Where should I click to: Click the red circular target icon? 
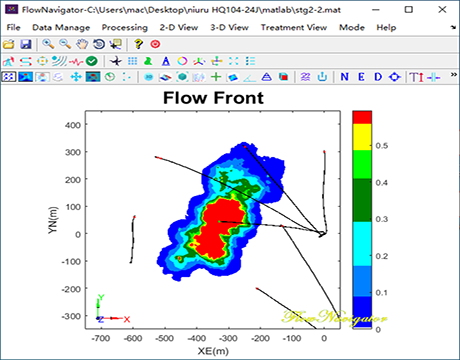pos(155,44)
